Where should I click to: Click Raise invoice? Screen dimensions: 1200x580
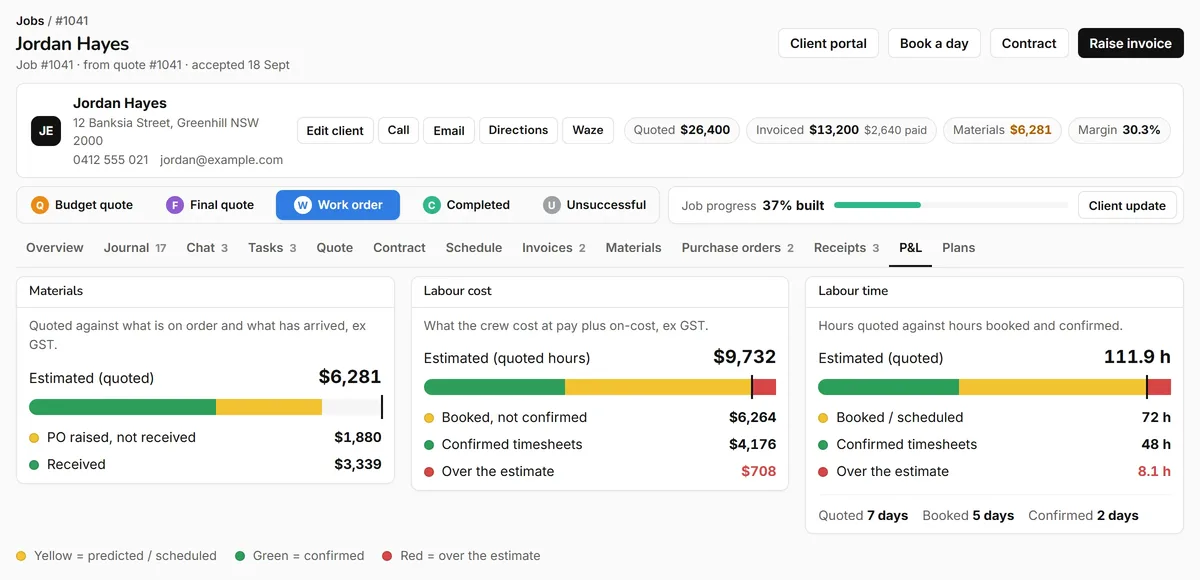click(1131, 43)
